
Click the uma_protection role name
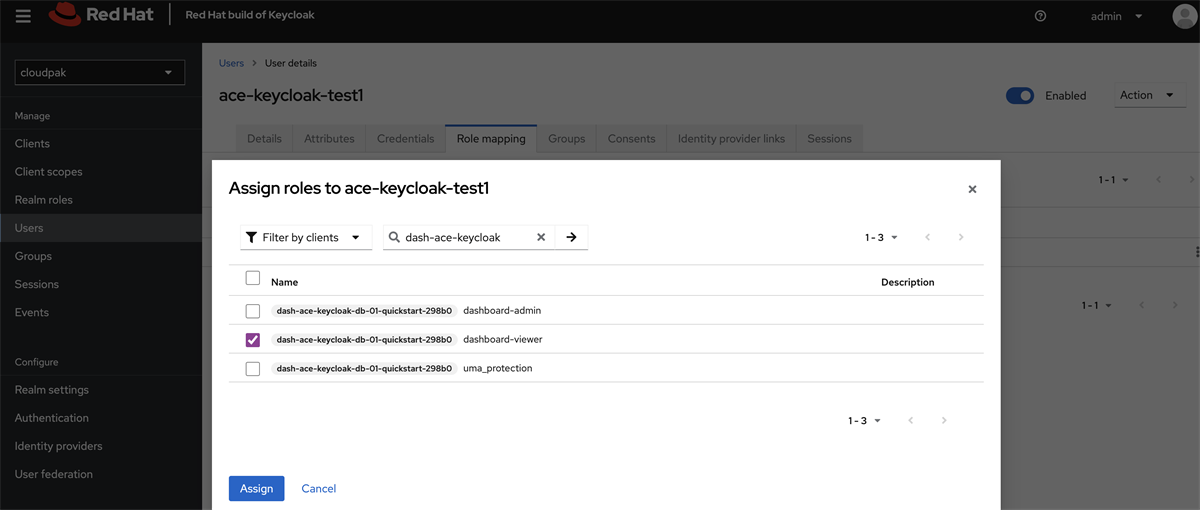(498, 369)
